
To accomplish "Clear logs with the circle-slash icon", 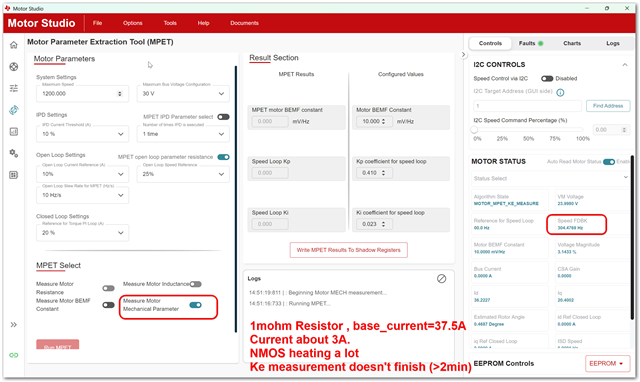I will (x=441, y=279).
